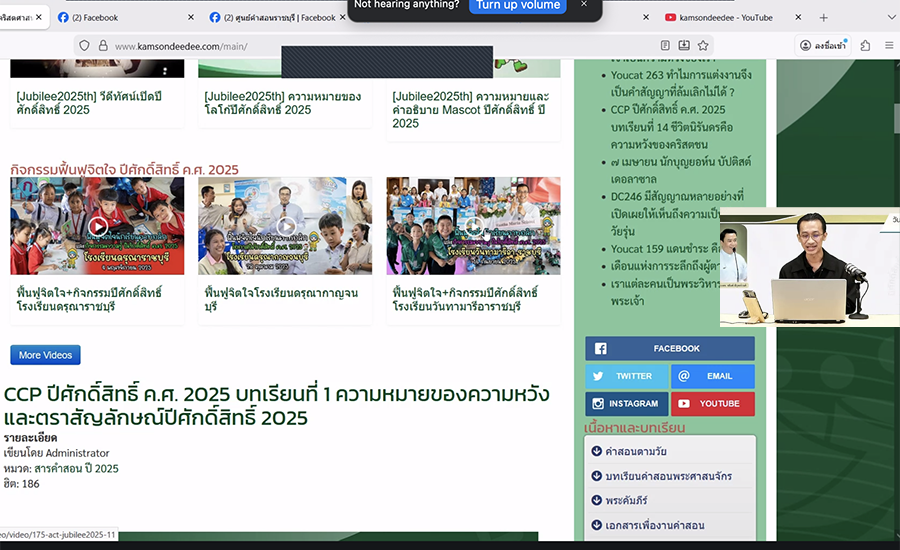The width and height of the screenshot is (900, 550).
Task: Open the red YouTube social button
Action: click(712, 404)
